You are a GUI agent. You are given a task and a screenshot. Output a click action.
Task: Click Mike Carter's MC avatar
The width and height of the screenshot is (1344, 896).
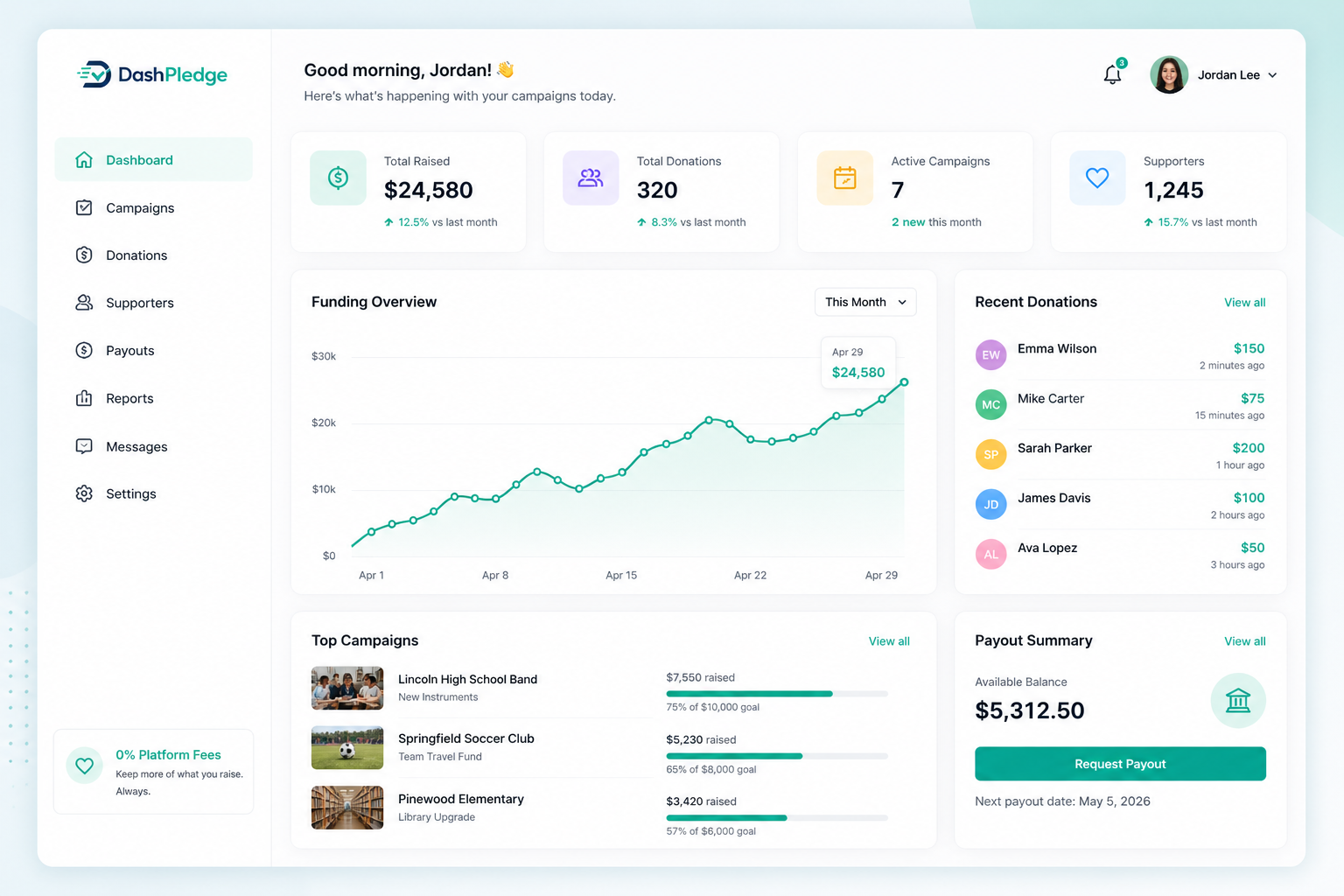[x=990, y=404]
